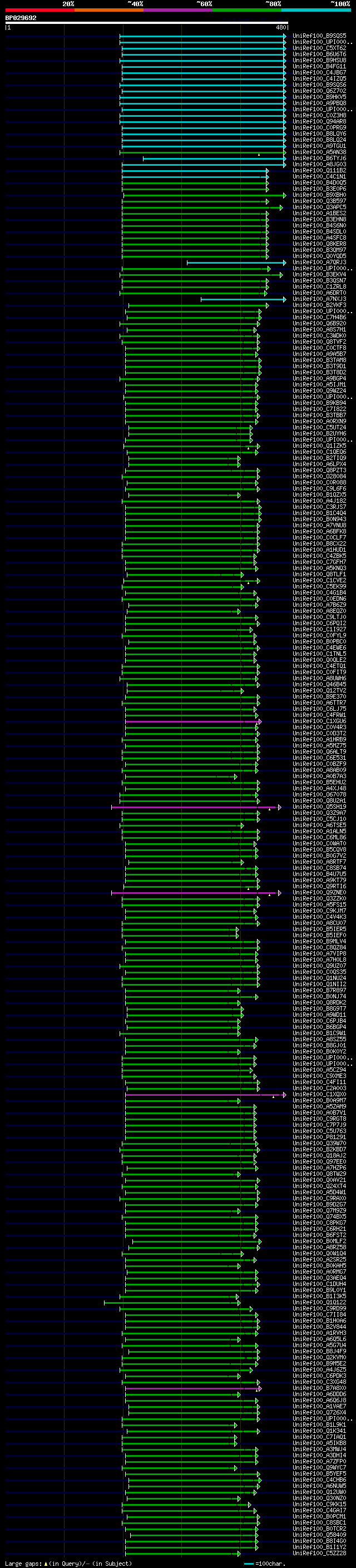Click the purple alignment bar for UniRef100_Q5SH19
The height and width of the screenshot is (1568, 356).
coord(196,807)
